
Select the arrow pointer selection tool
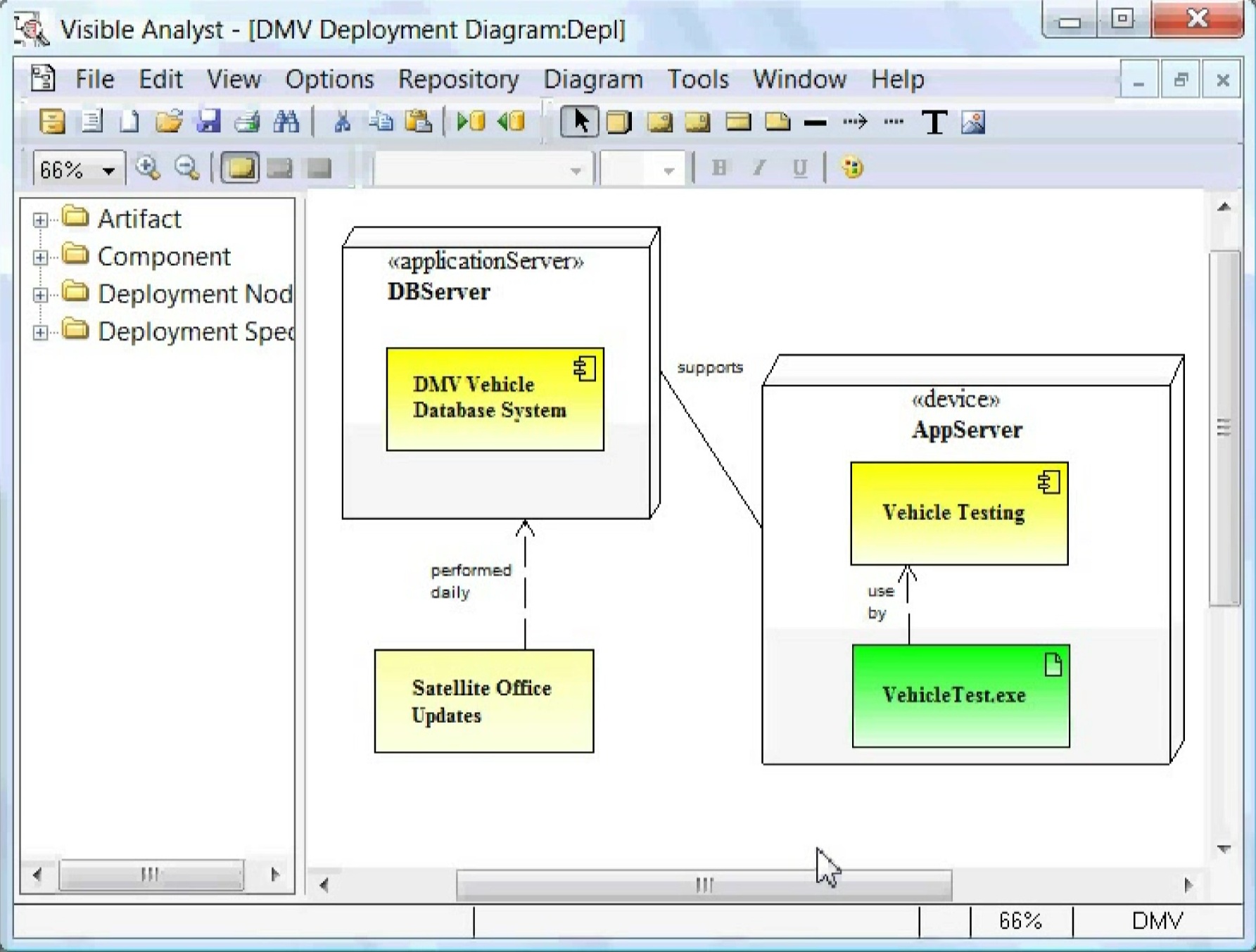[x=580, y=122]
